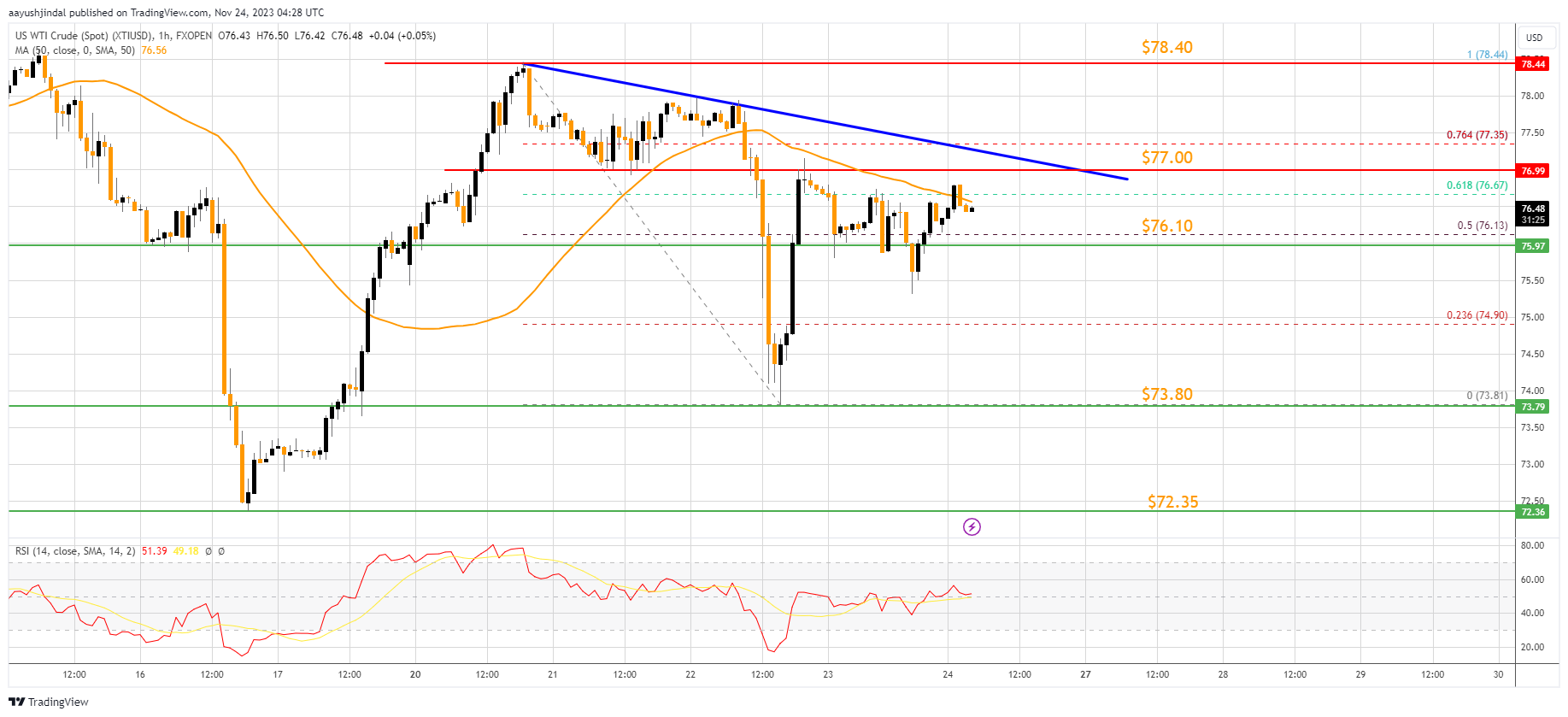The height and width of the screenshot is (717, 1568).
Task: Click the 20 date on time axis
Action: pos(415,674)
